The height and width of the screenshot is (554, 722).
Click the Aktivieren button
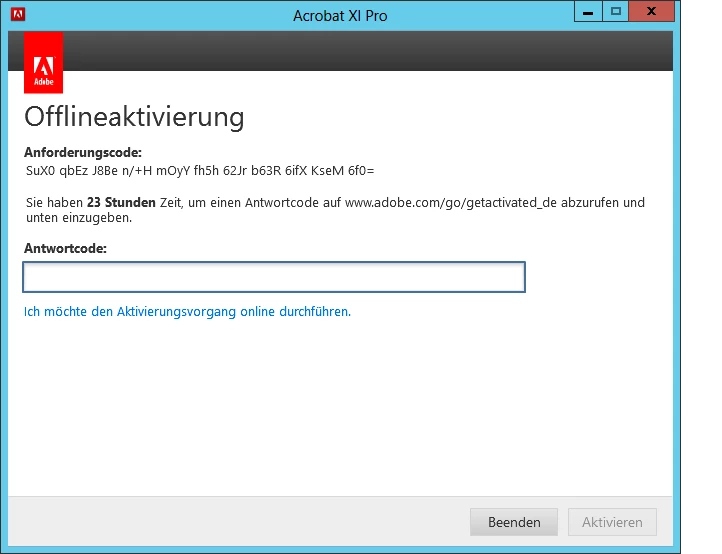(612, 522)
